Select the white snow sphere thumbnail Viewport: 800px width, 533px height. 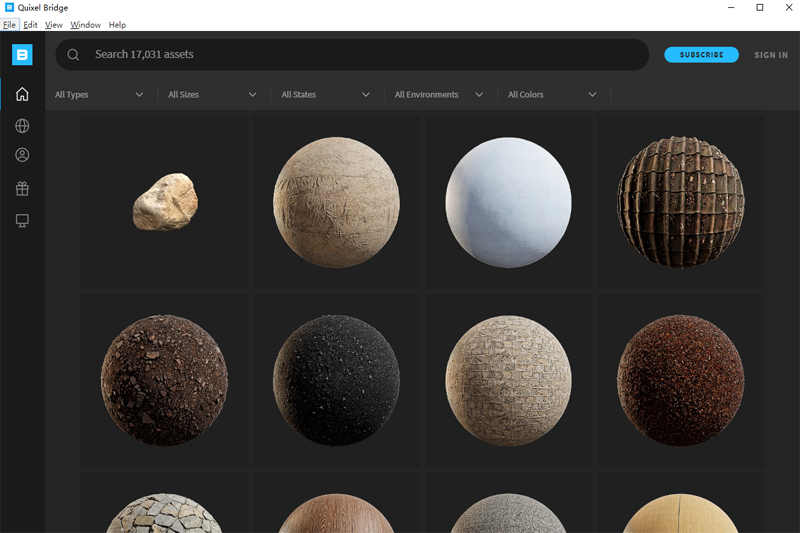coord(509,202)
